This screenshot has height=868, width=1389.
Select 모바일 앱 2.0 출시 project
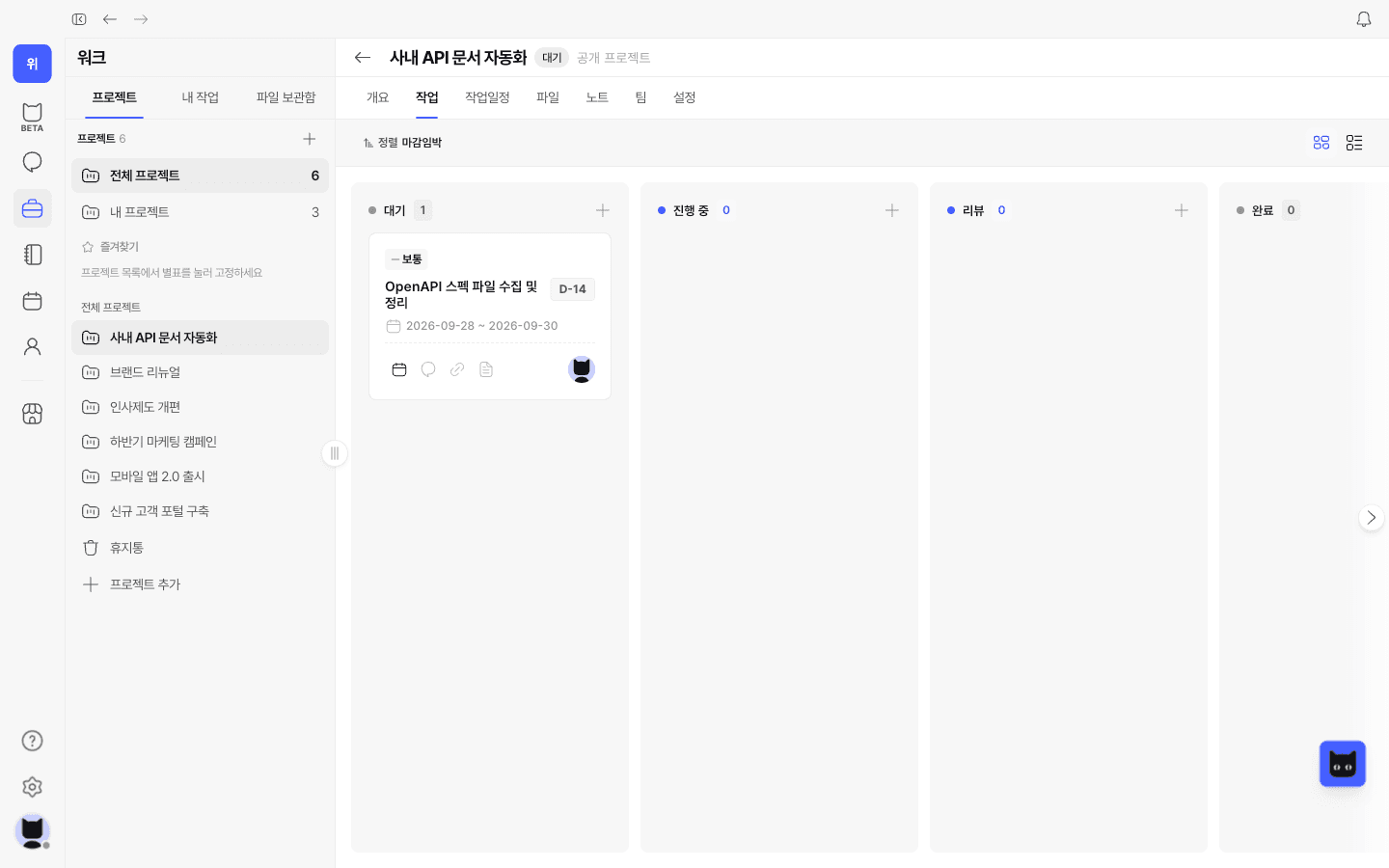[x=200, y=476]
